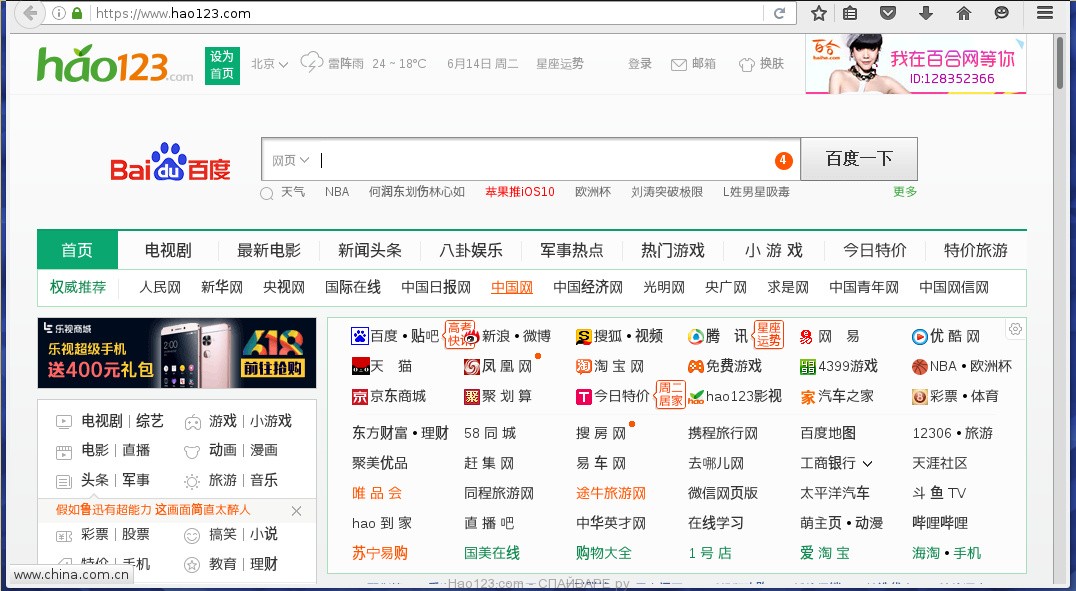Click the weather cloud icon
Image resolution: width=1076 pixels, height=591 pixels.
pos(312,62)
